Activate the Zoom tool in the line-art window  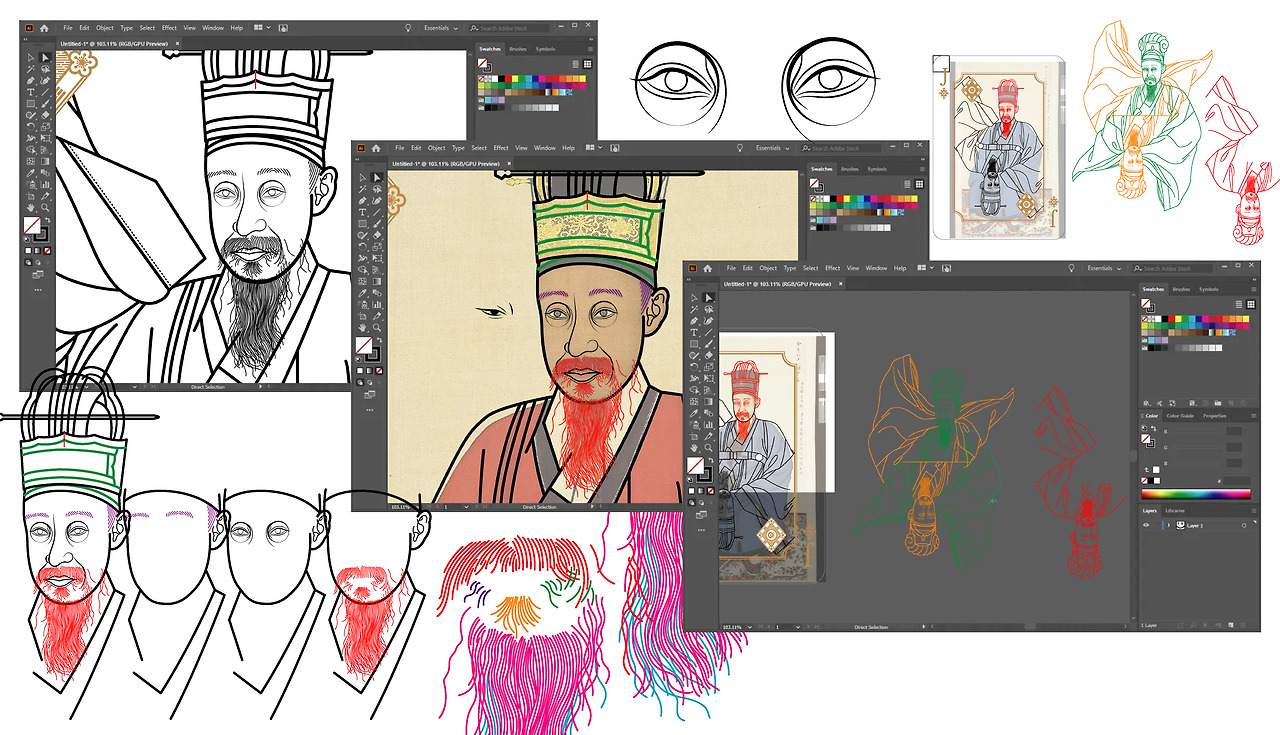tap(46, 207)
